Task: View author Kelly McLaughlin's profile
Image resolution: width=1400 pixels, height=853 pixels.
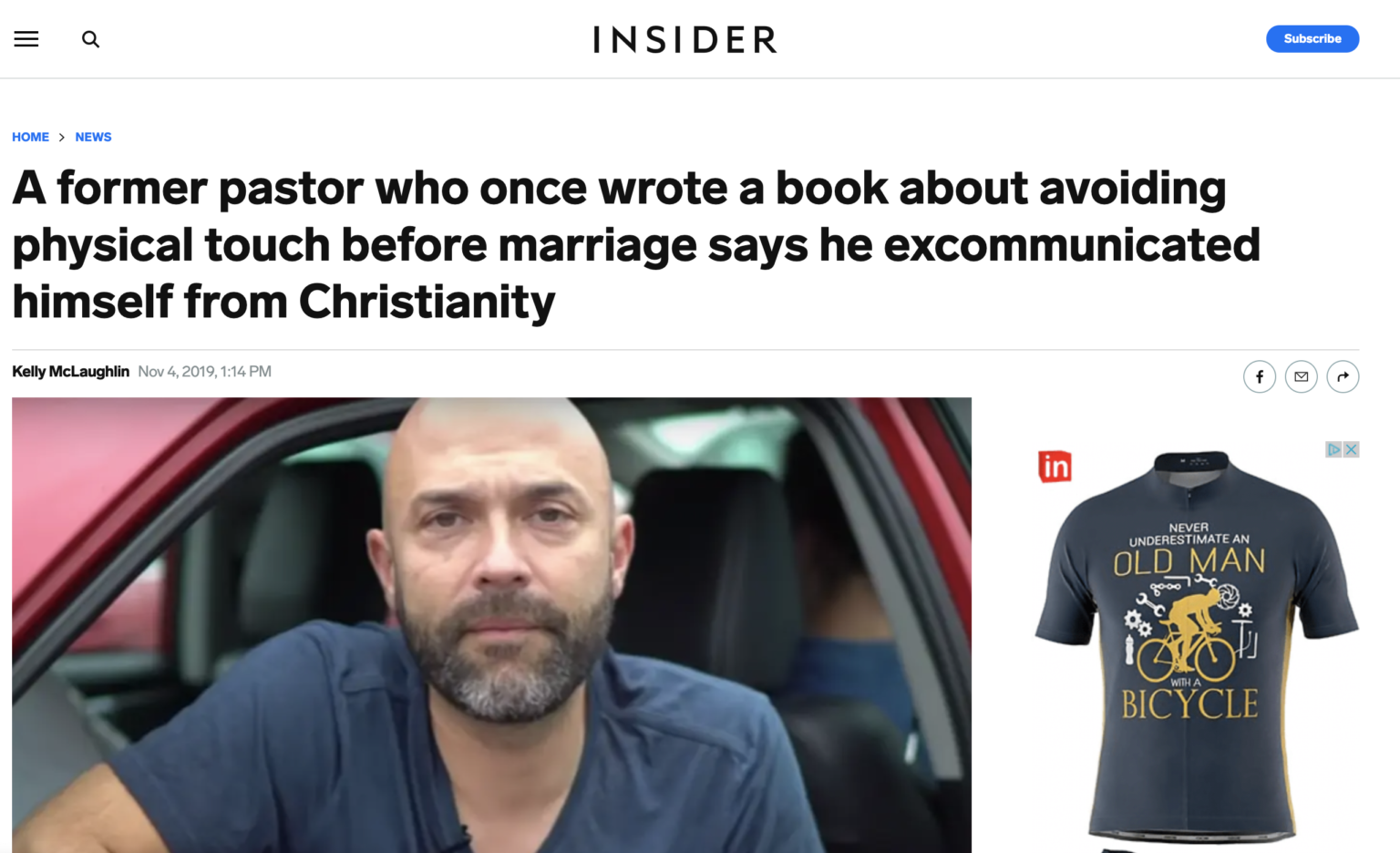Action: point(70,371)
